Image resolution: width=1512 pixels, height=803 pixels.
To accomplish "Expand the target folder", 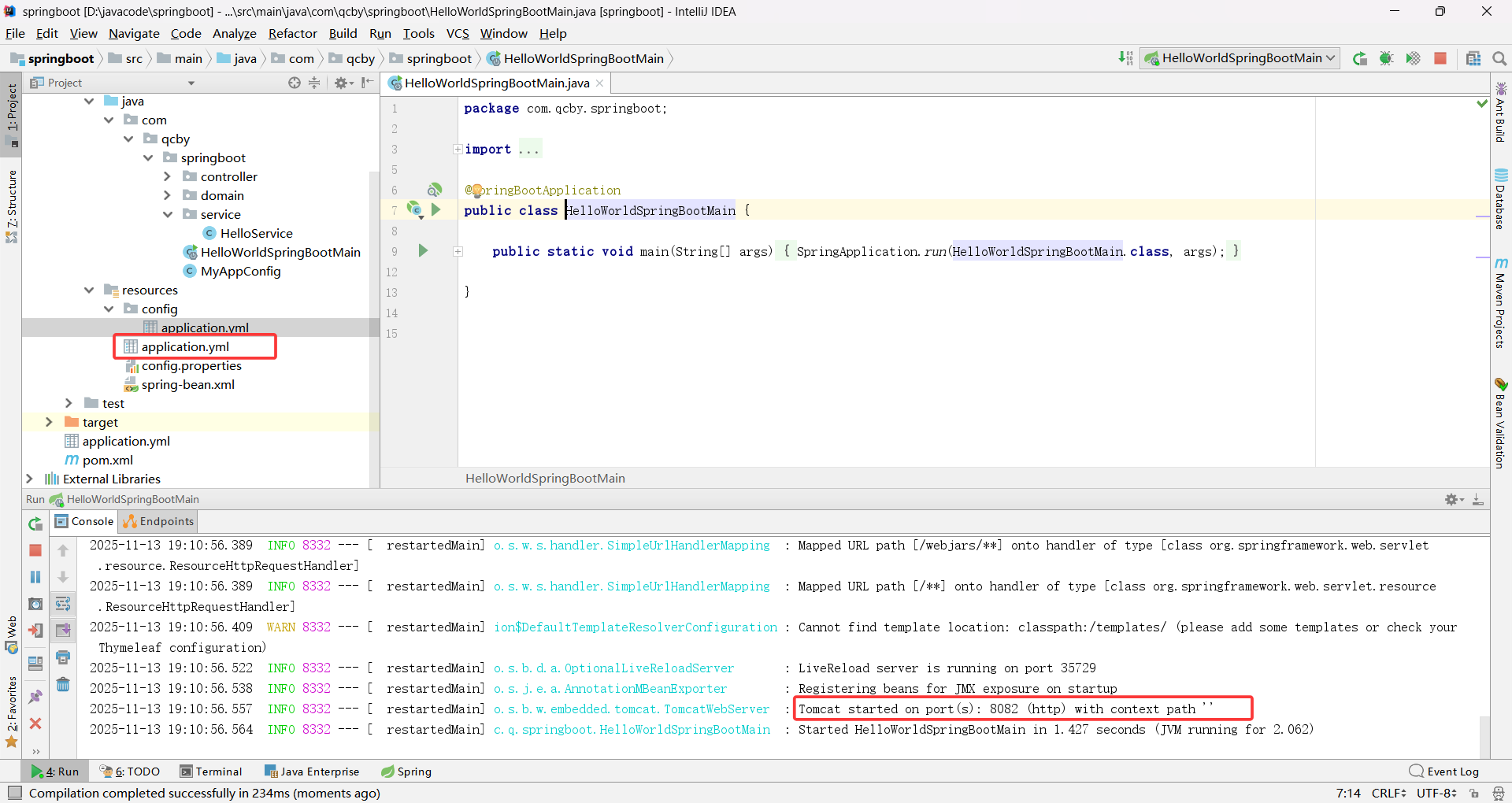I will point(49,422).
